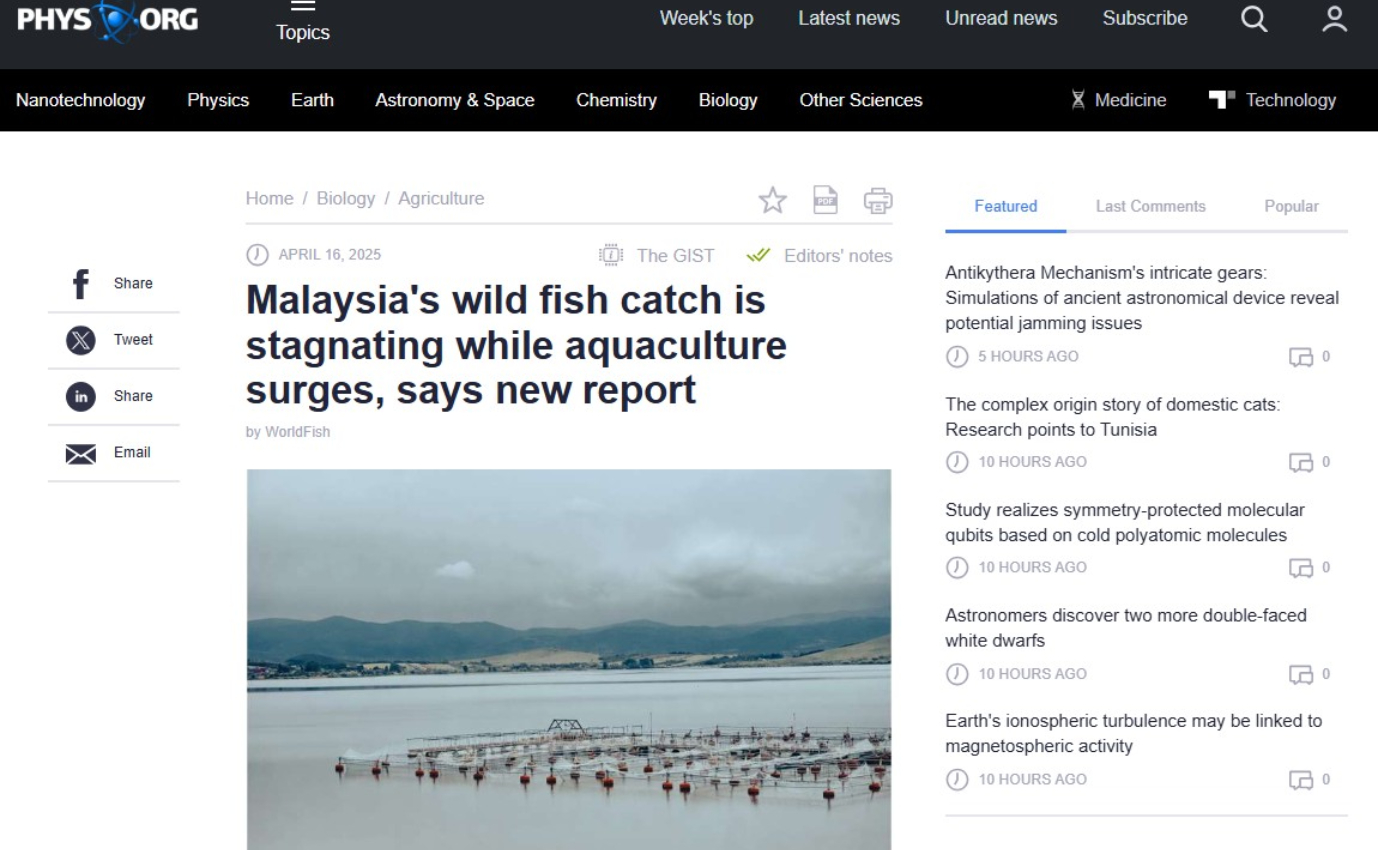The height and width of the screenshot is (850, 1378).
Task: Switch to the Popular tab
Action: pyautogui.click(x=1291, y=206)
